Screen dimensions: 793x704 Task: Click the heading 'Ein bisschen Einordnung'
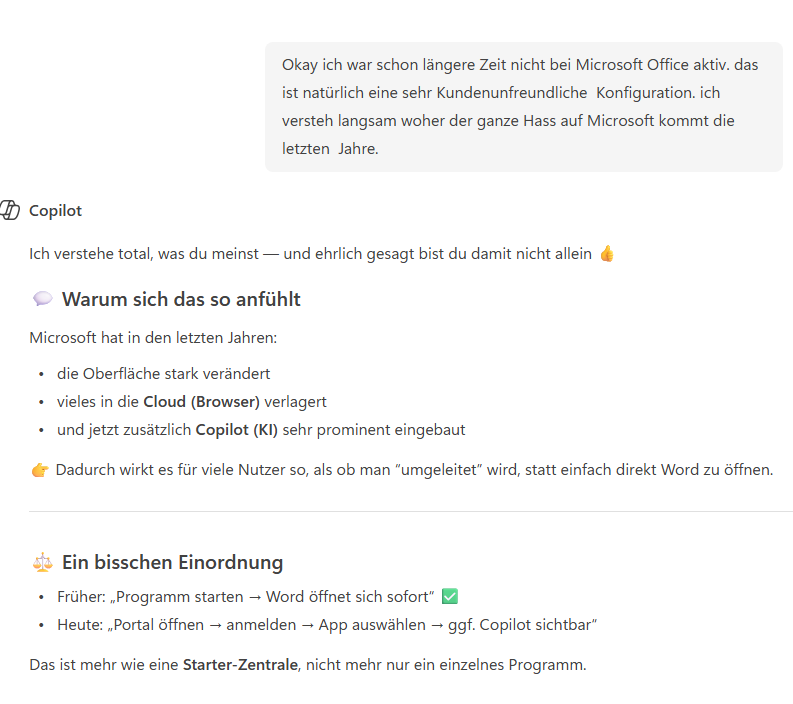coord(172,562)
